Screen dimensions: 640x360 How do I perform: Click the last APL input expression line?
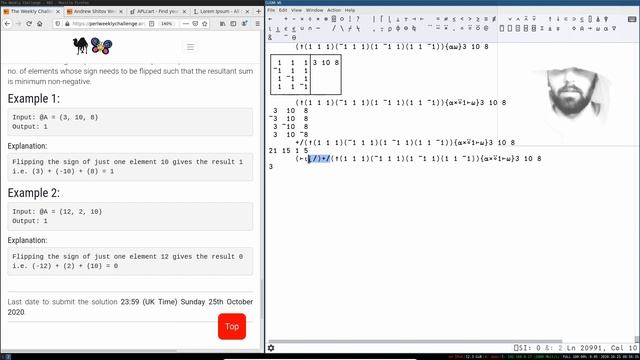coord(418,158)
